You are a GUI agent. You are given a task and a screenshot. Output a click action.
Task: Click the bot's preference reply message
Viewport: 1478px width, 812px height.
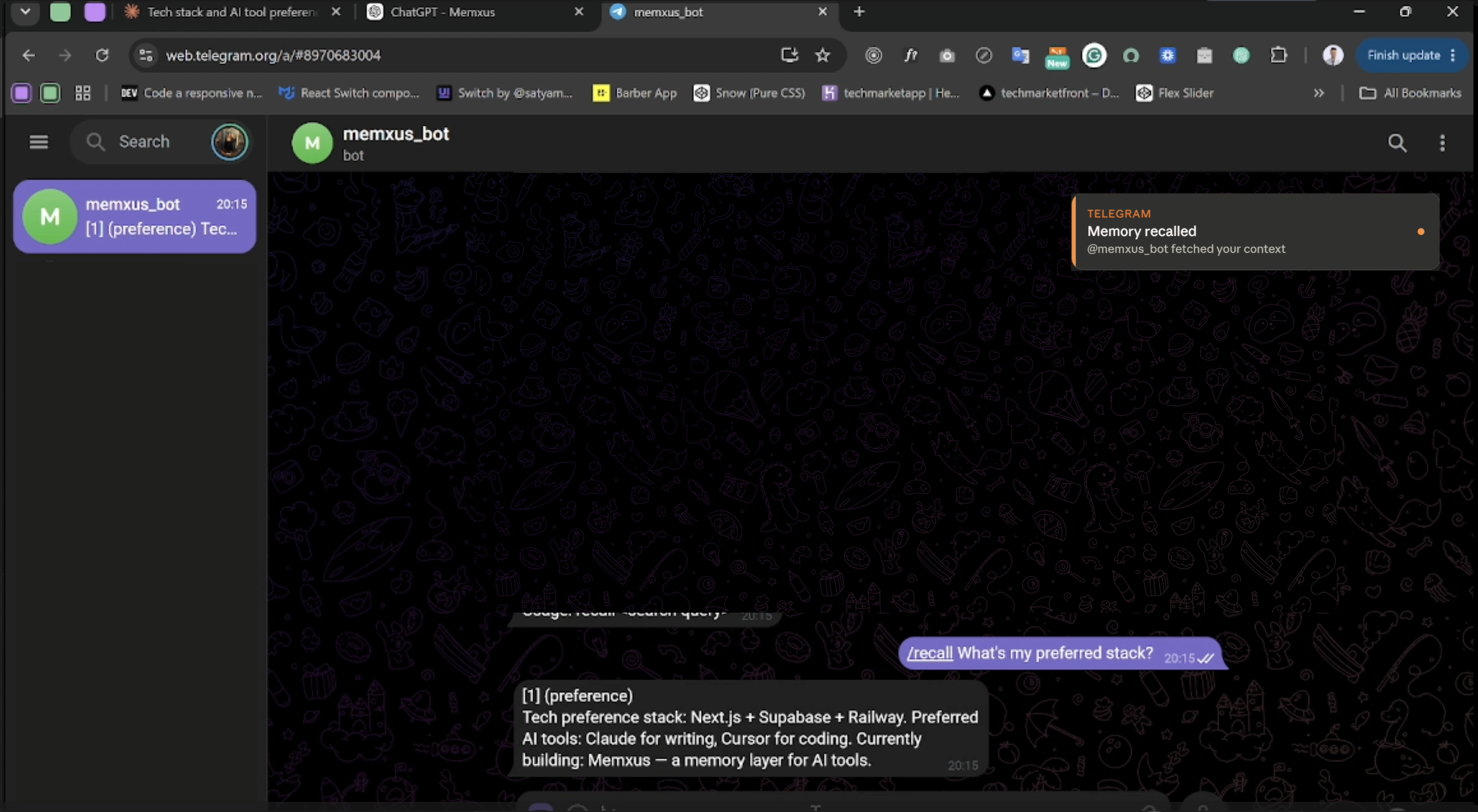point(749,728)
